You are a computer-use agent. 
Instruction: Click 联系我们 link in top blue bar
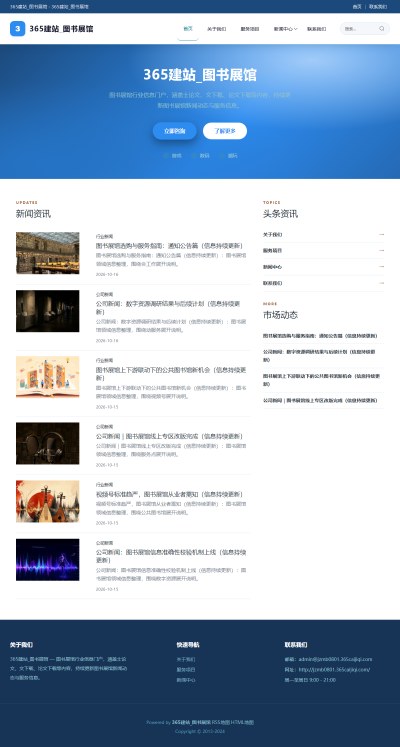(x=378, y=7)
